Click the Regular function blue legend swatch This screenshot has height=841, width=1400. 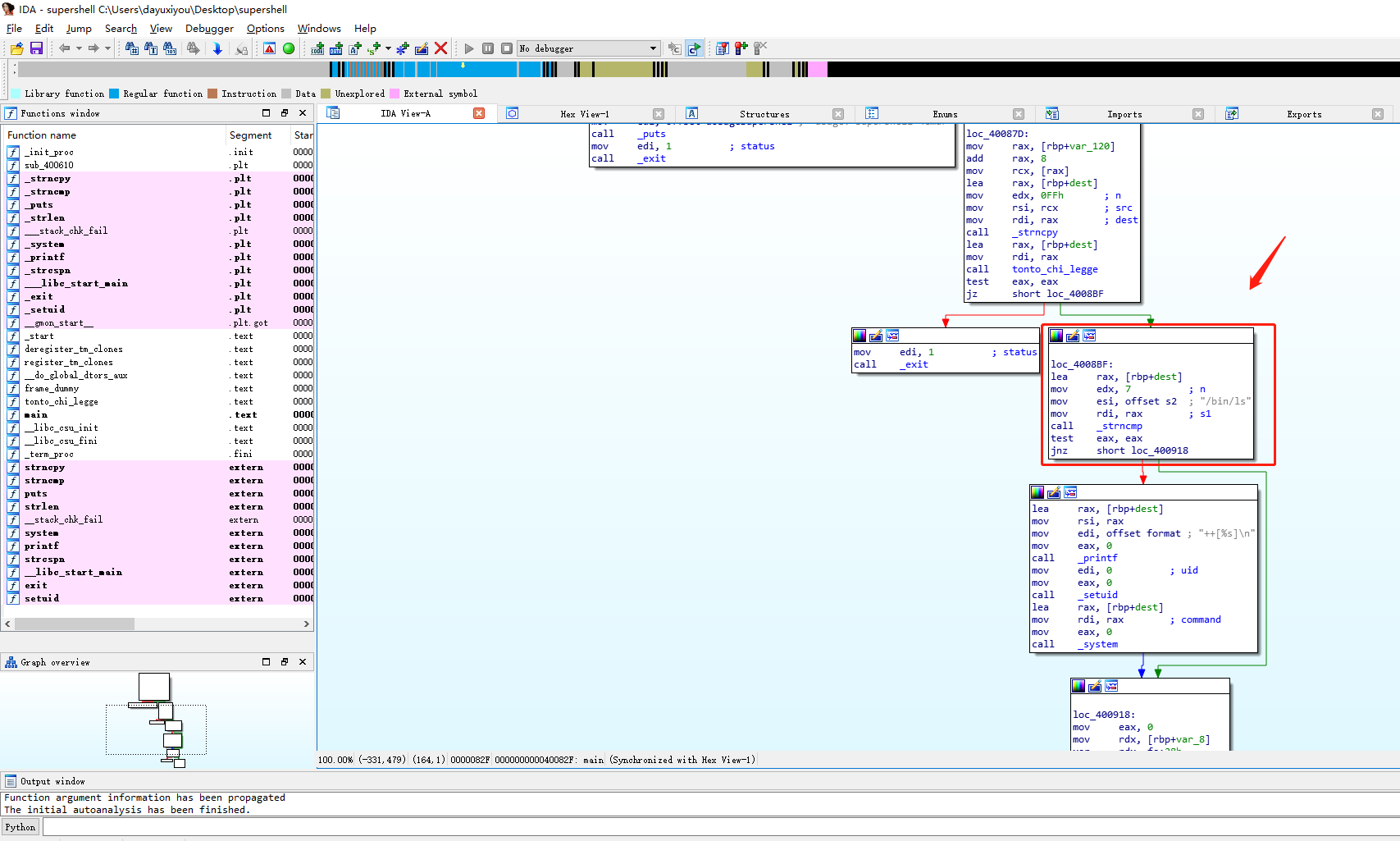(x=114, y=94)
